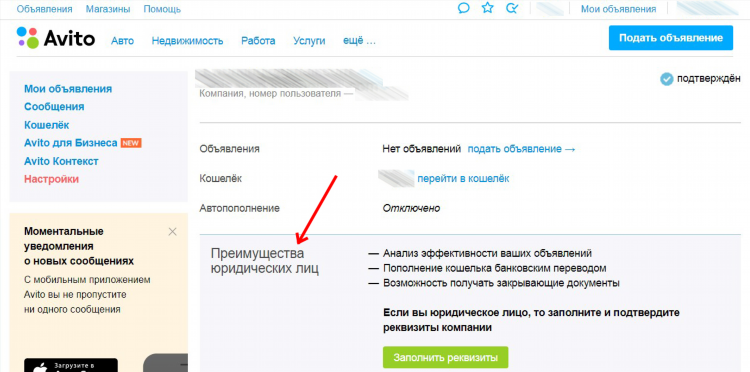Expand the ещё … categories menu

359,41
